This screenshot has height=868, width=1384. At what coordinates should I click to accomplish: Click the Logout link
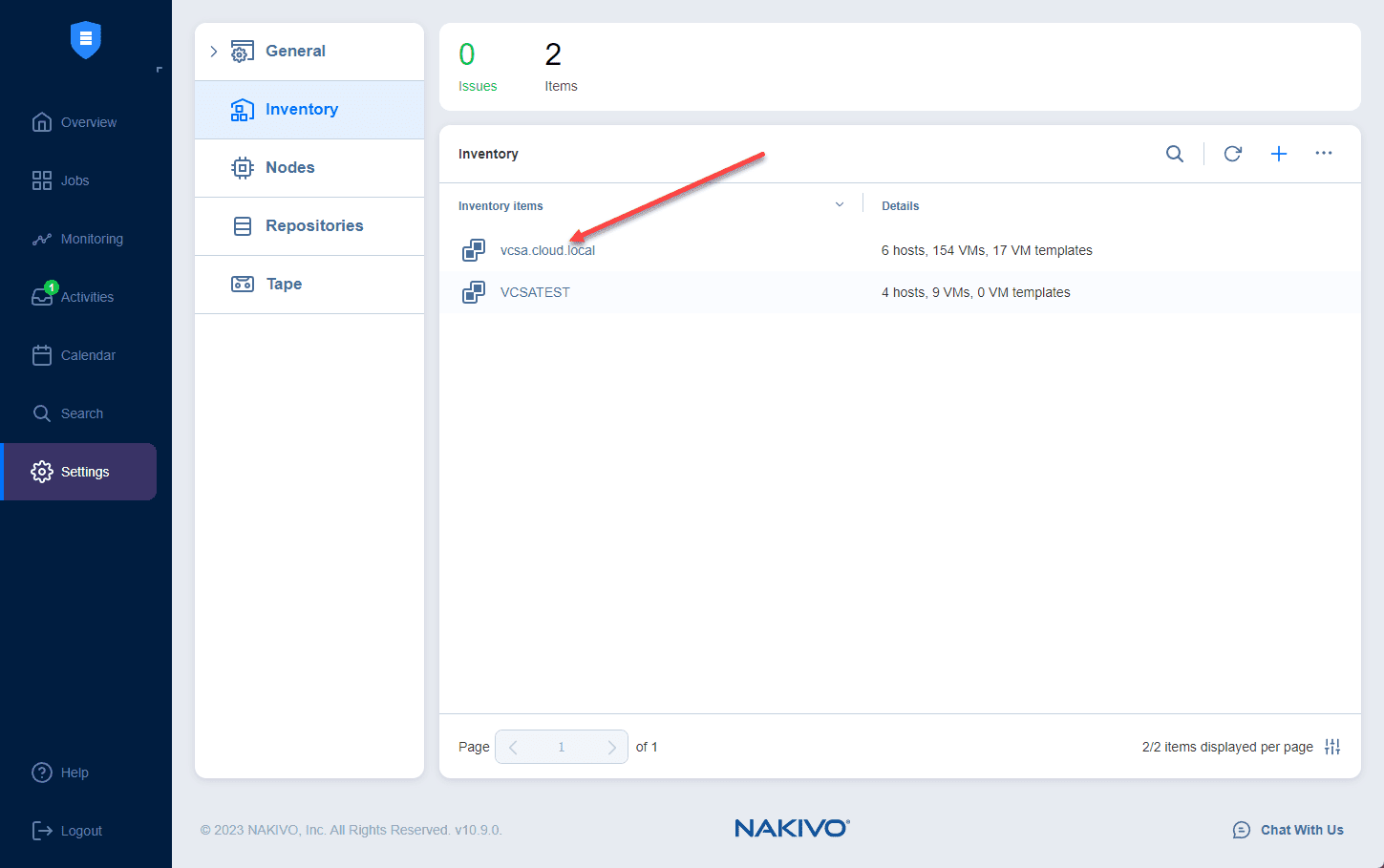81,831
